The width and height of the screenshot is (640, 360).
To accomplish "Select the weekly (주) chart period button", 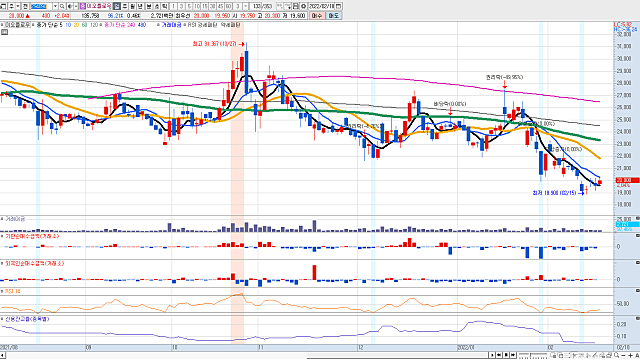I will tap(125, 7).
